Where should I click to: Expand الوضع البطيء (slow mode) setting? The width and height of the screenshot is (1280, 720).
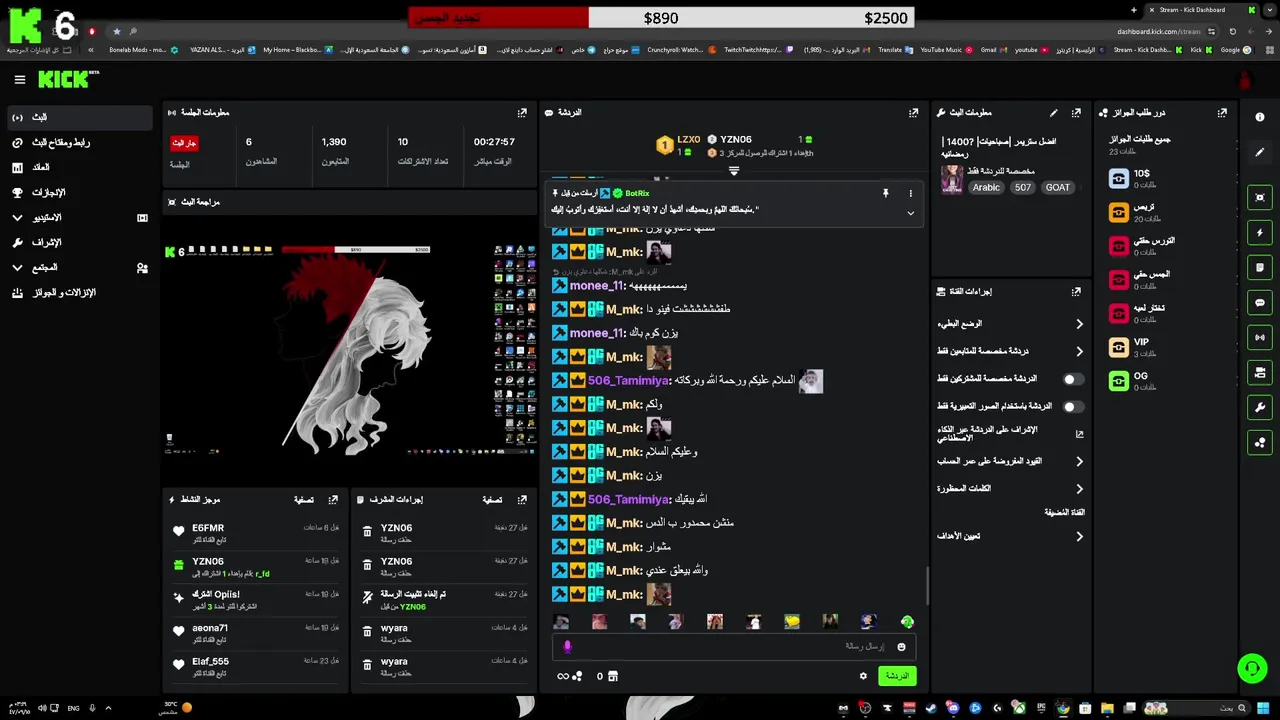(x=1010, y=324)
